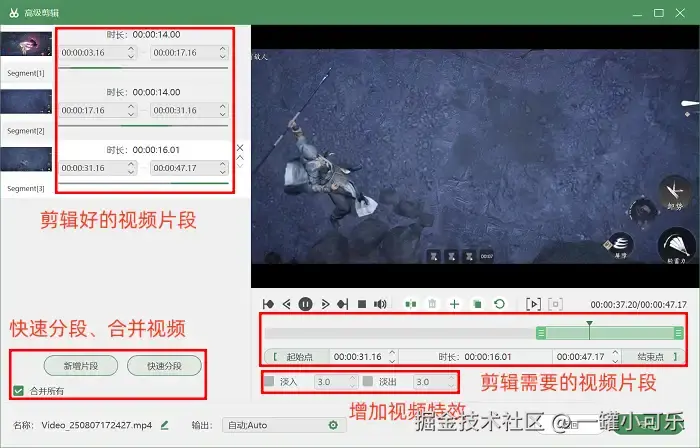Click the time readout 00:00:37.20/00:00:47.17
Image resolution: width=700 pixels, height=448 pixels.
tap(638, 305)
